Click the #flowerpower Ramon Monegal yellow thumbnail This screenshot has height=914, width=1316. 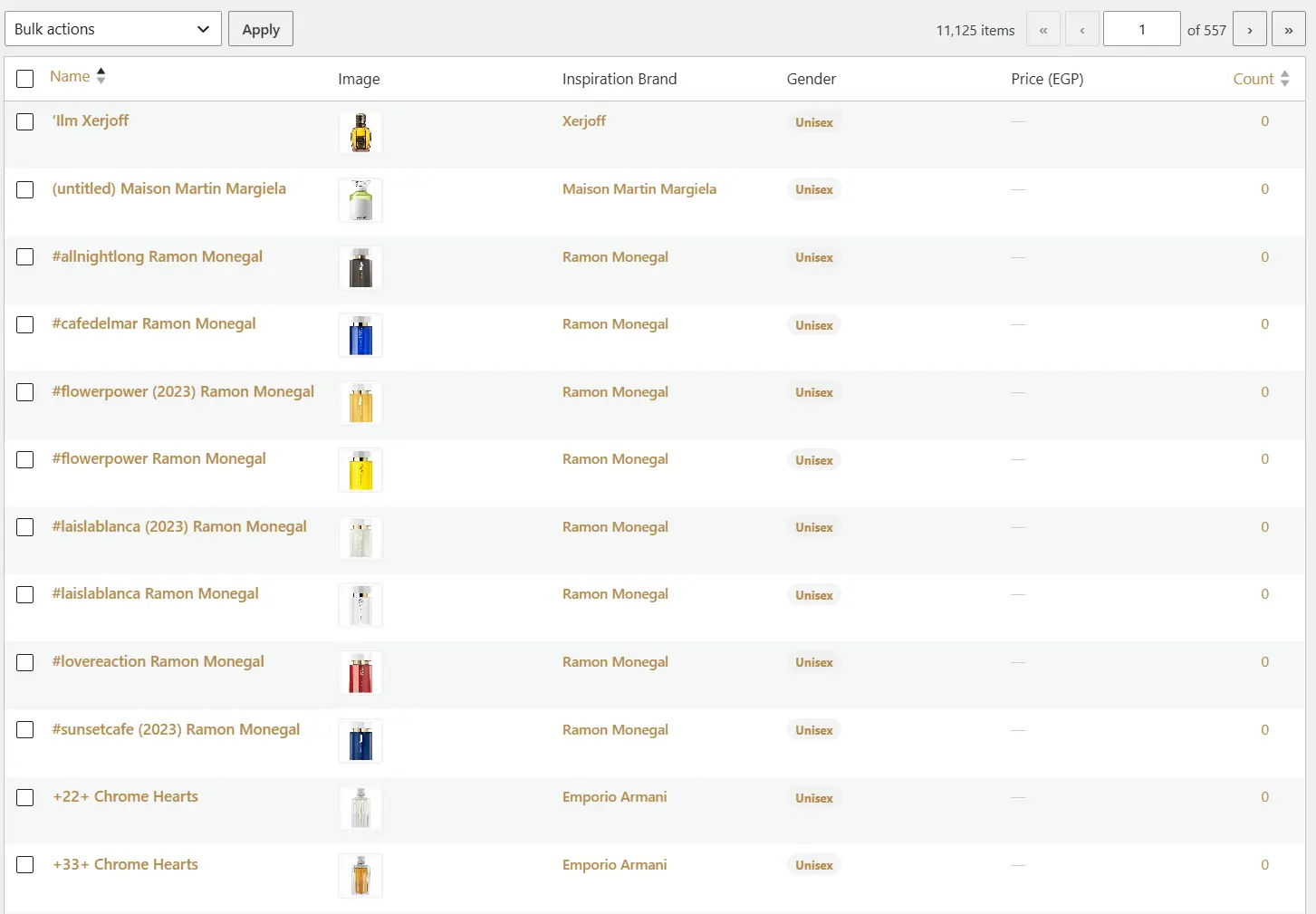coord(360,470)
